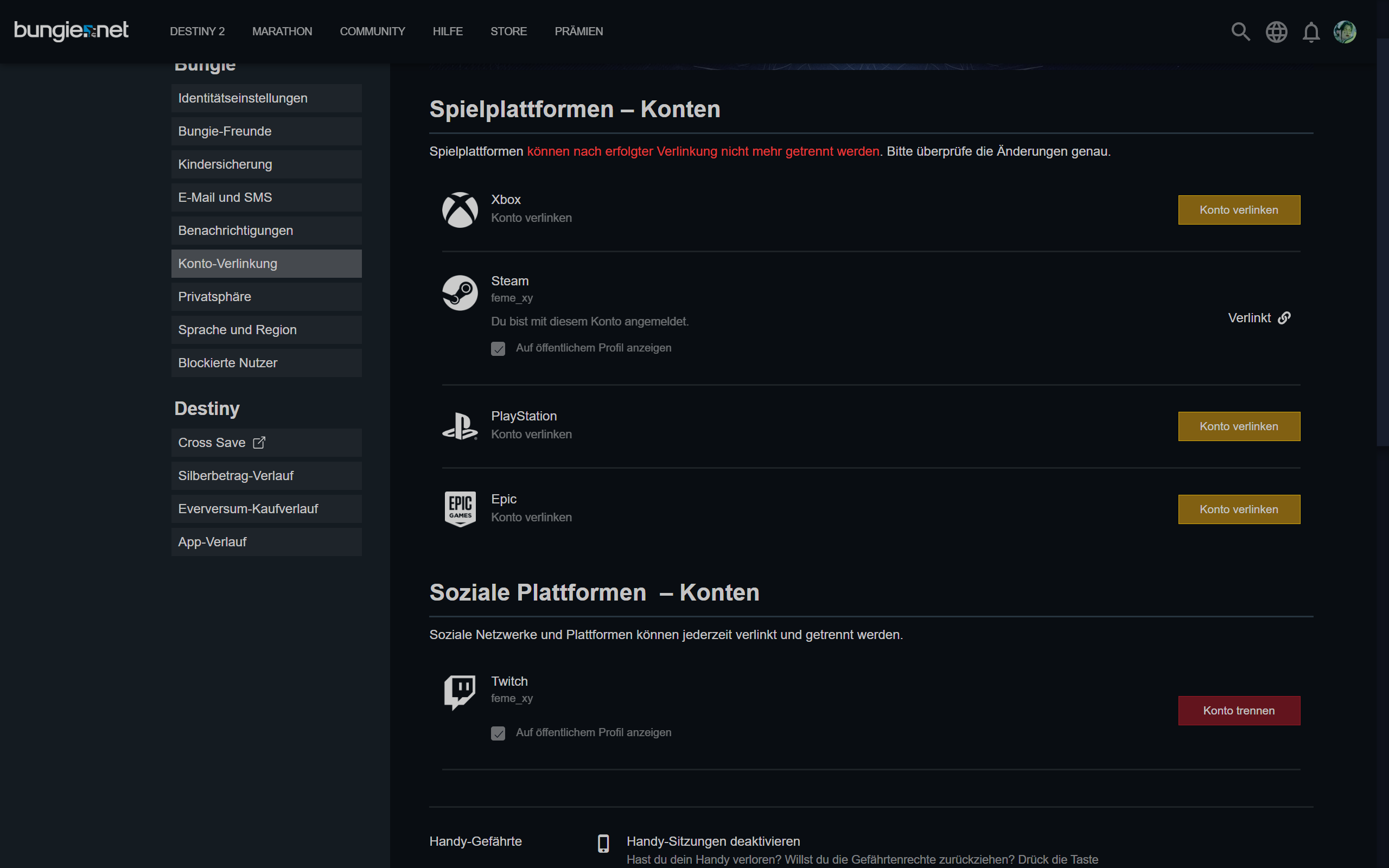
Task: Open the Destiny 2 navigation menu
Action: tap(197, 31)
